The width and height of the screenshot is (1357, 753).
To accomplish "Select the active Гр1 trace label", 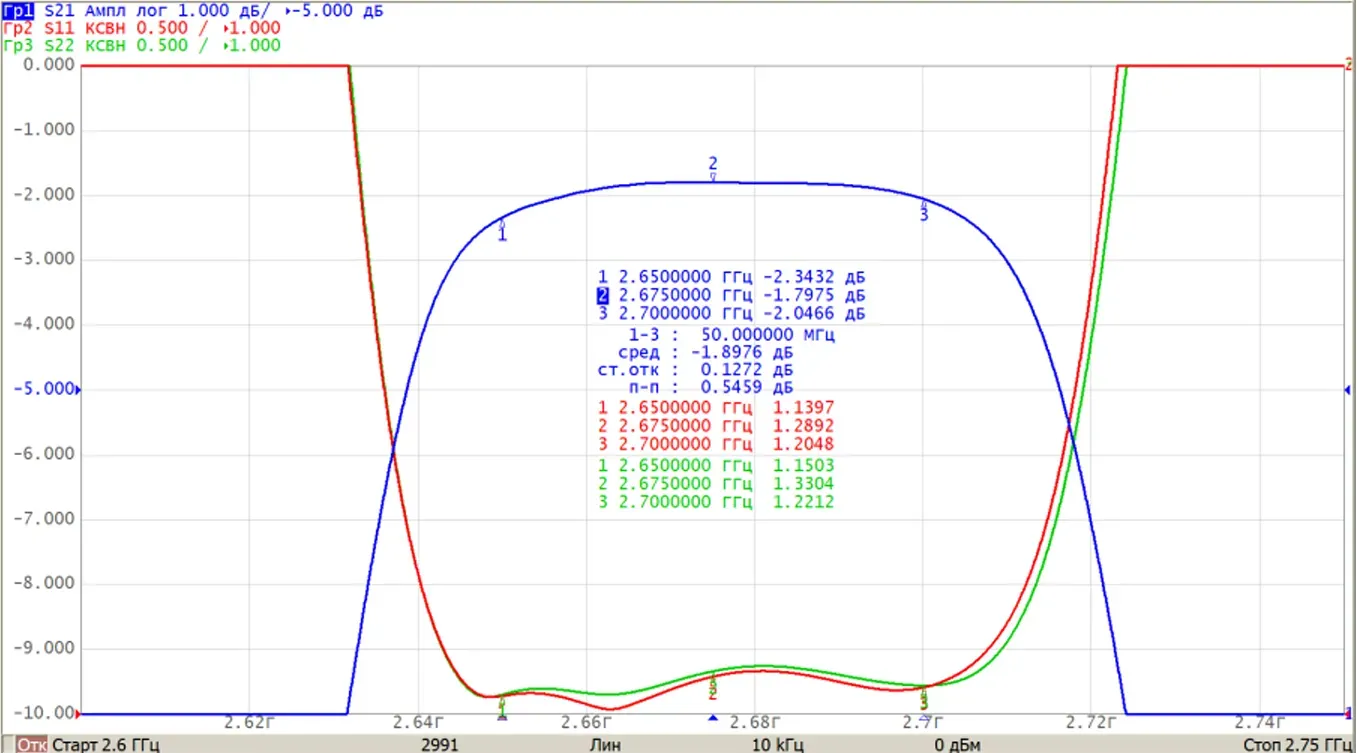I will coord(17,11).
